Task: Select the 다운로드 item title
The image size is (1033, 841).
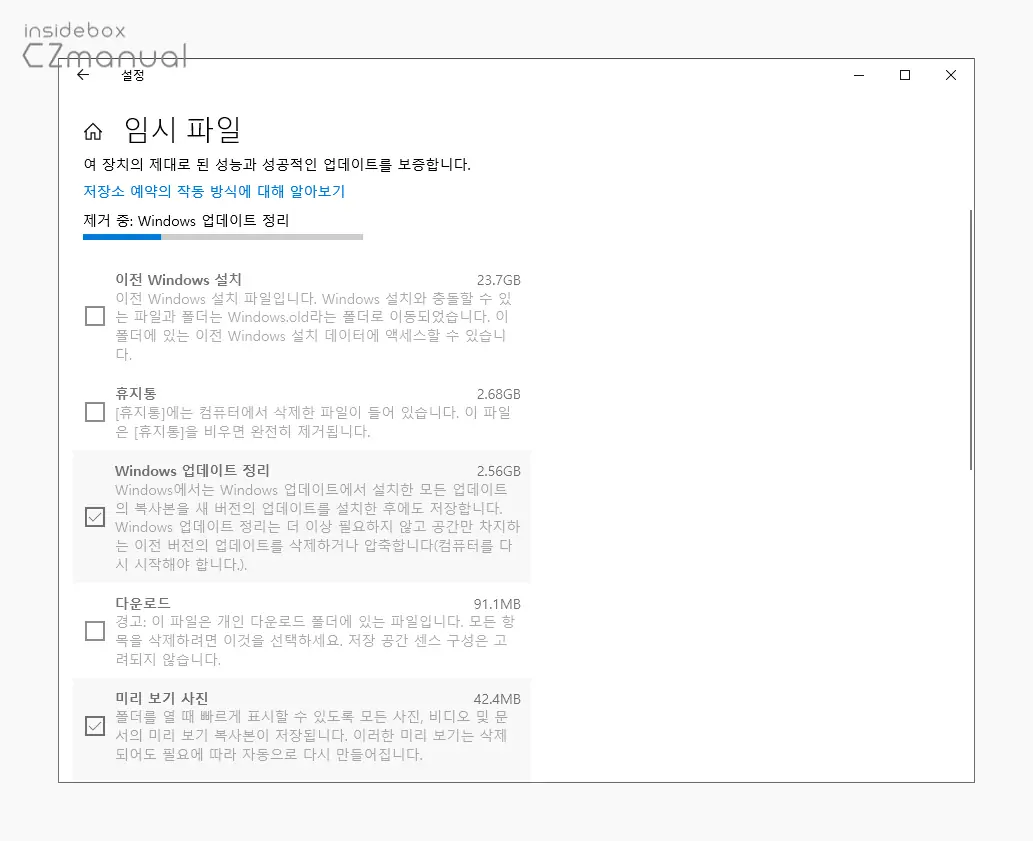Action: point(143,603)
